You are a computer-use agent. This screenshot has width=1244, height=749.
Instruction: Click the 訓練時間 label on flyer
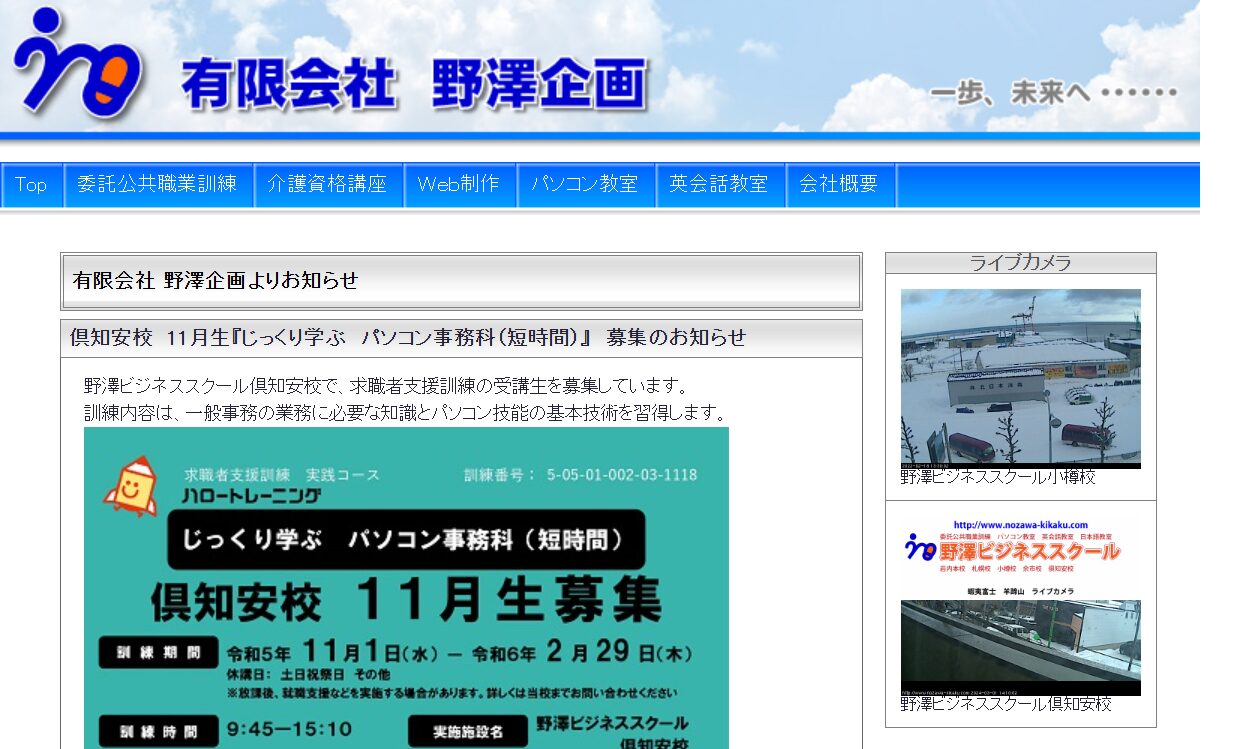(x=158, y=731)
